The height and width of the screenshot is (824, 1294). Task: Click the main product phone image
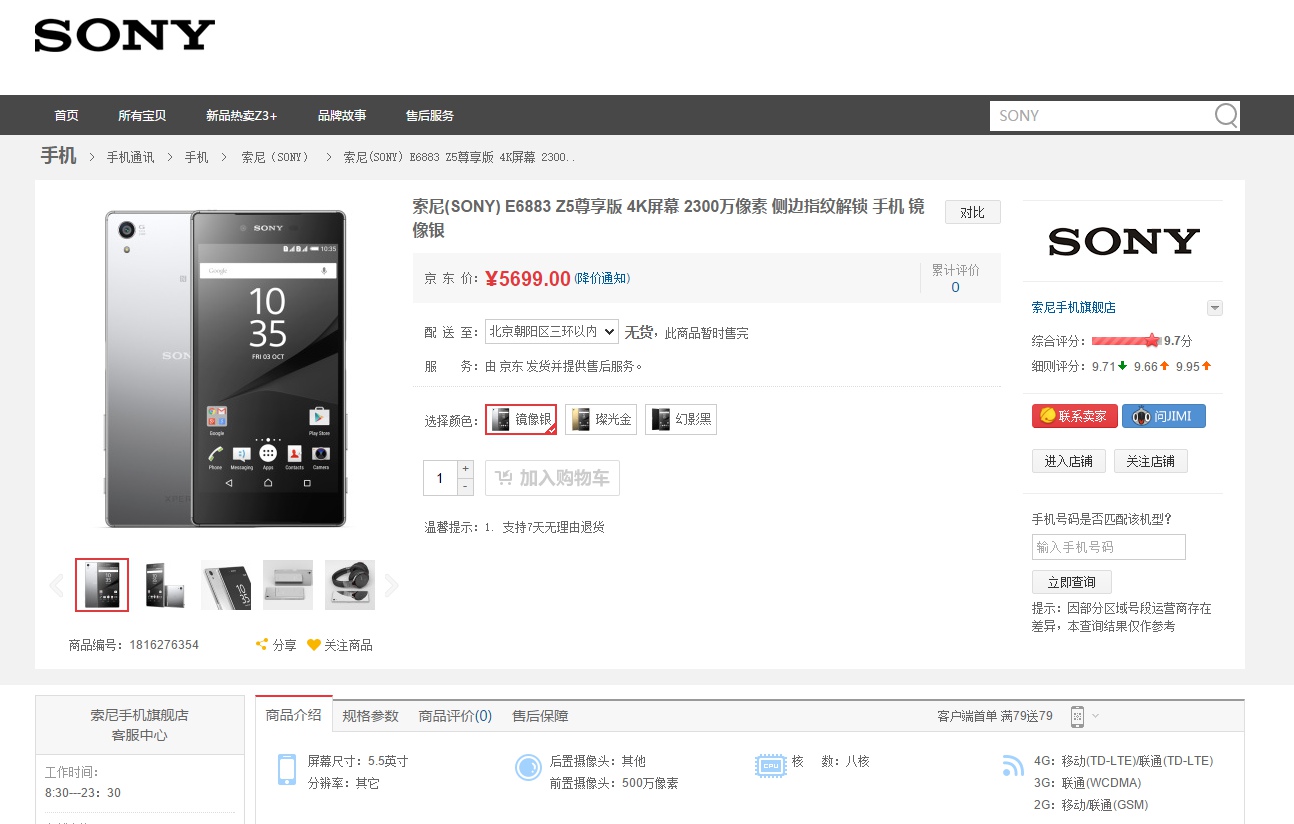point(226,368)
